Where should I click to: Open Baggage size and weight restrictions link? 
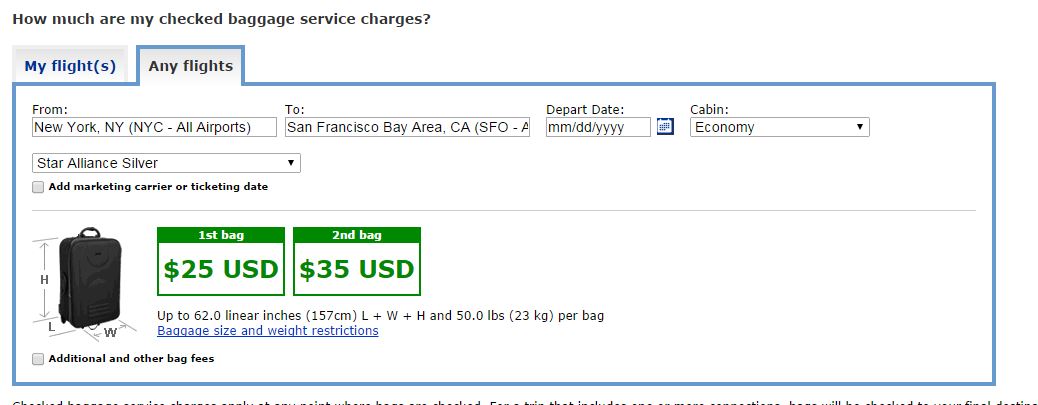coord(267,331)
